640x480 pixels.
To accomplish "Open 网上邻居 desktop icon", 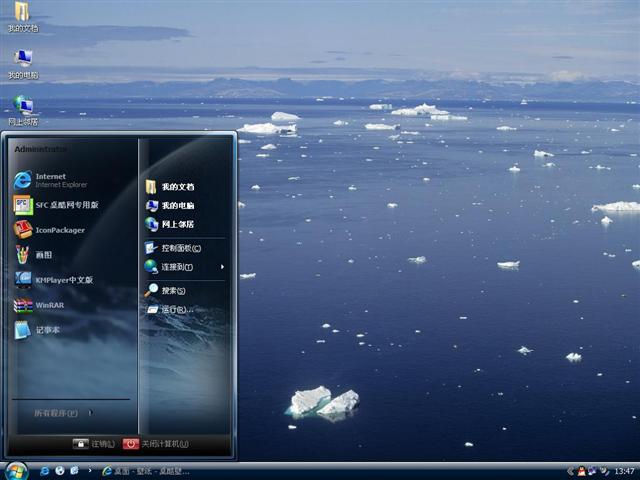I will click(23, 110).
